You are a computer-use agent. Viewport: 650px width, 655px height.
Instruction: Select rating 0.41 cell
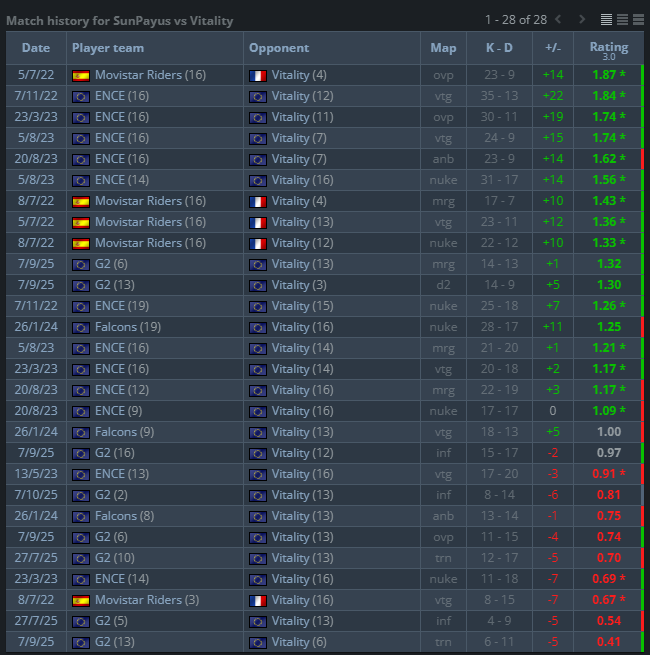click(609, 642)
